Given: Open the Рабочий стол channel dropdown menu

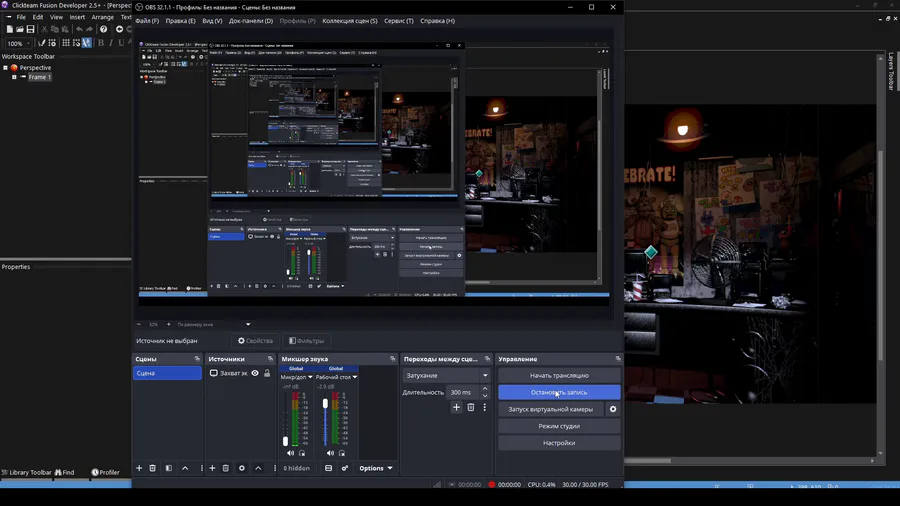Looking at the screenshot, I should click(355, 377).
